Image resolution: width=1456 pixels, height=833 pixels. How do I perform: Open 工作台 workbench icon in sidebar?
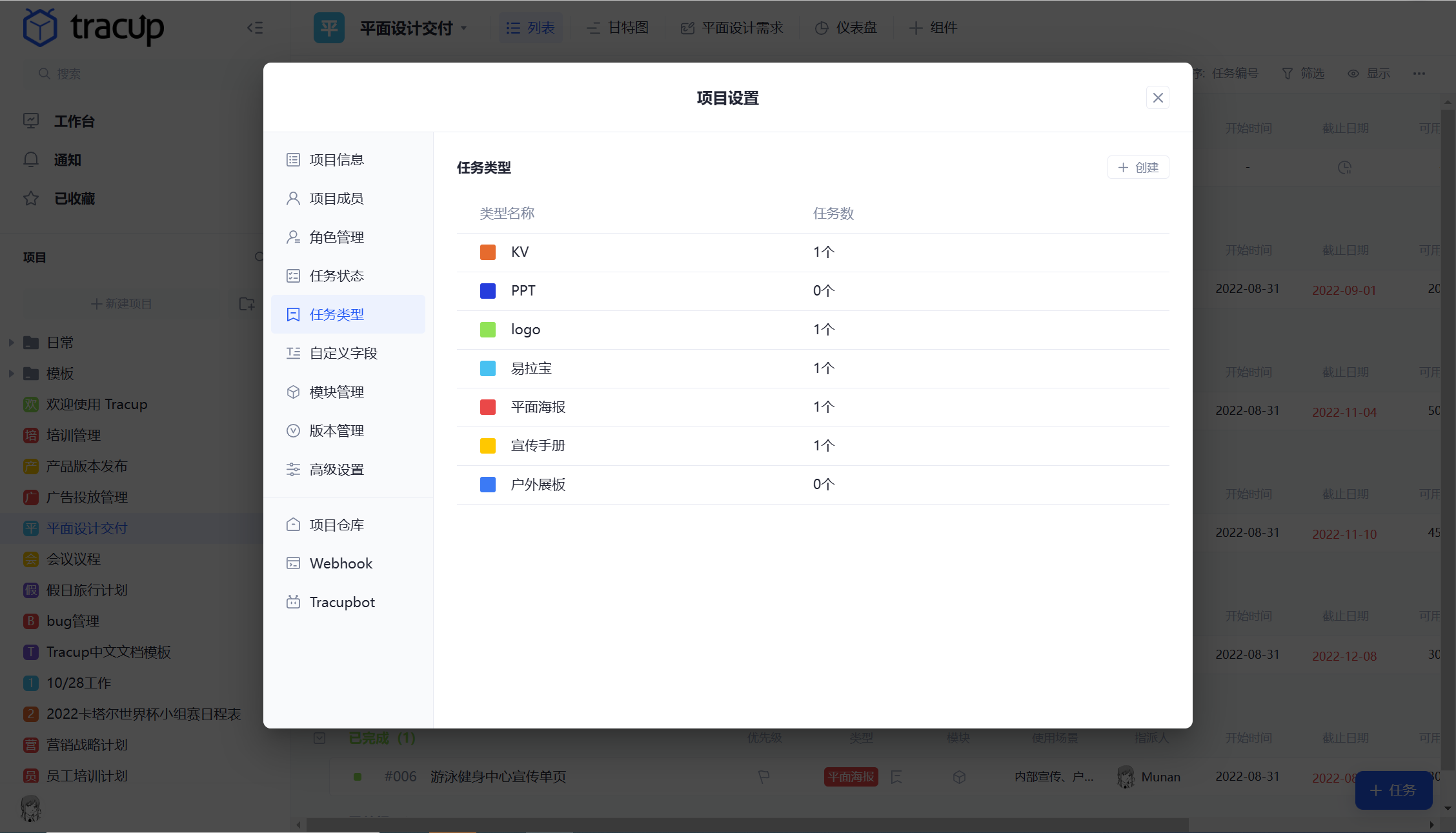click(31, 121)
